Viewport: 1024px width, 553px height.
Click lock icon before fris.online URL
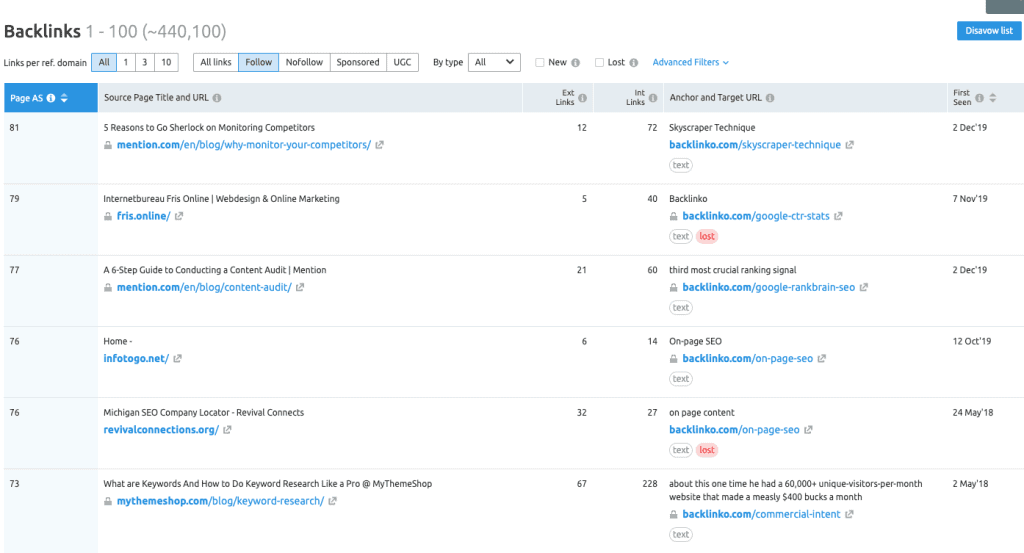pyautogui.click(x=108, y=216)
